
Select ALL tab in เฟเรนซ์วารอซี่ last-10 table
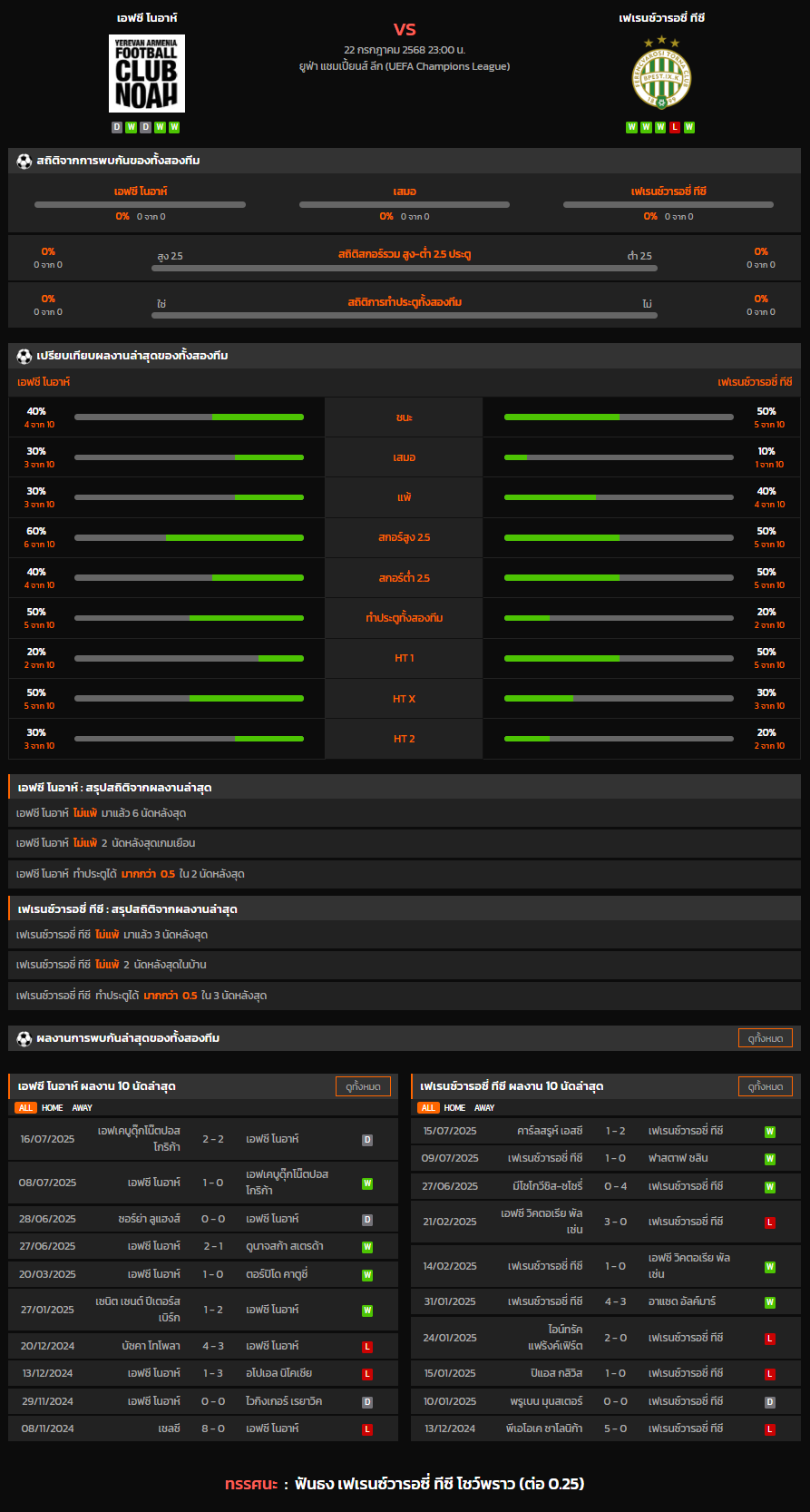[428, 1108]
